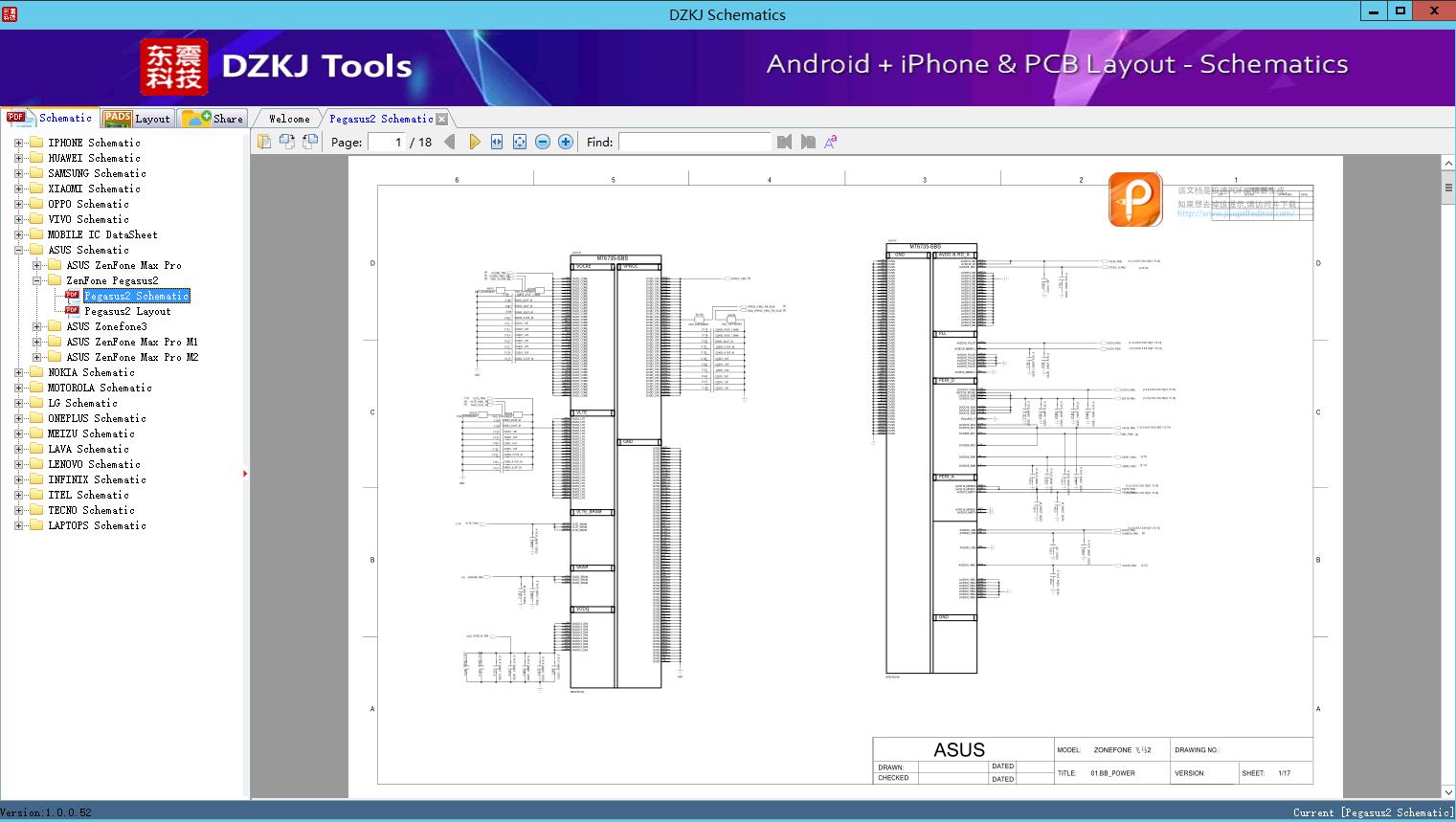1456x822 pixels.
Task: Click the copy pages toolbar icon
Action: (x=264, y=142)
